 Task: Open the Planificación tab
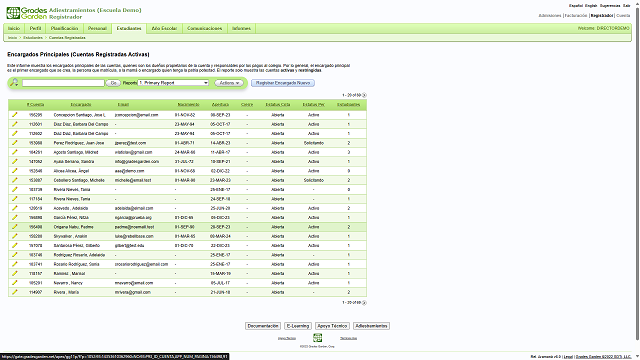click(64, 29)
